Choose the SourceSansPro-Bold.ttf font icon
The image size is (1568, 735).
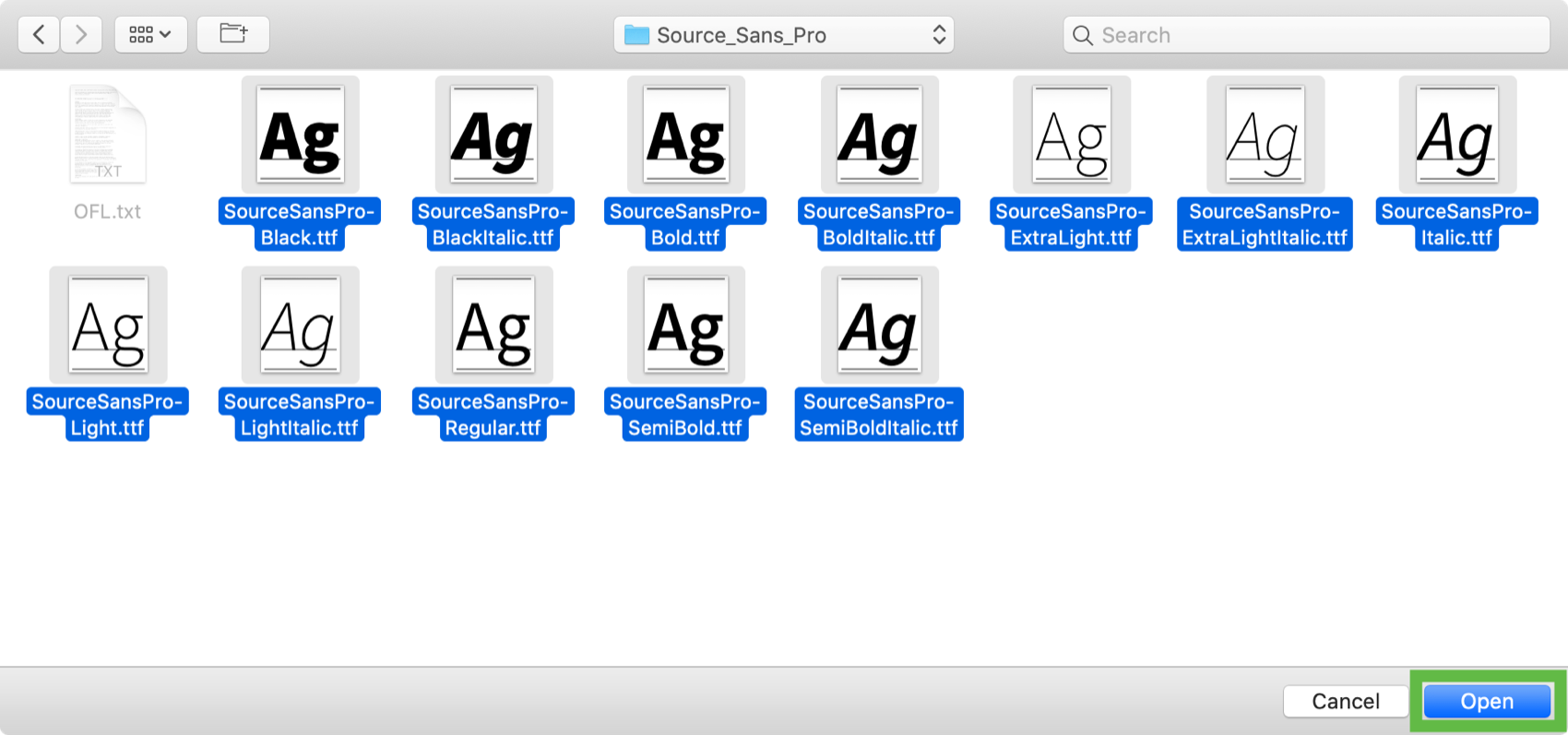click(x=685, y=135)
